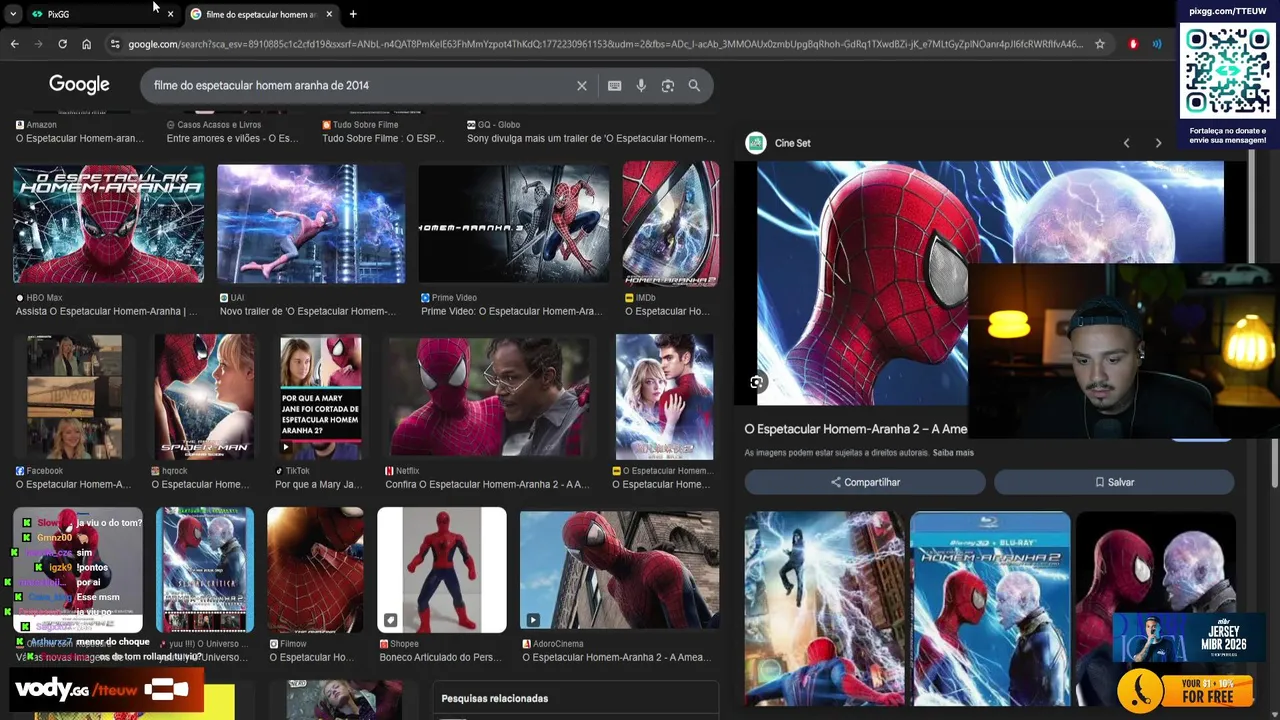Start voice search with the microphone
This screenshot has width=1280, height=720.
(641, 86)
